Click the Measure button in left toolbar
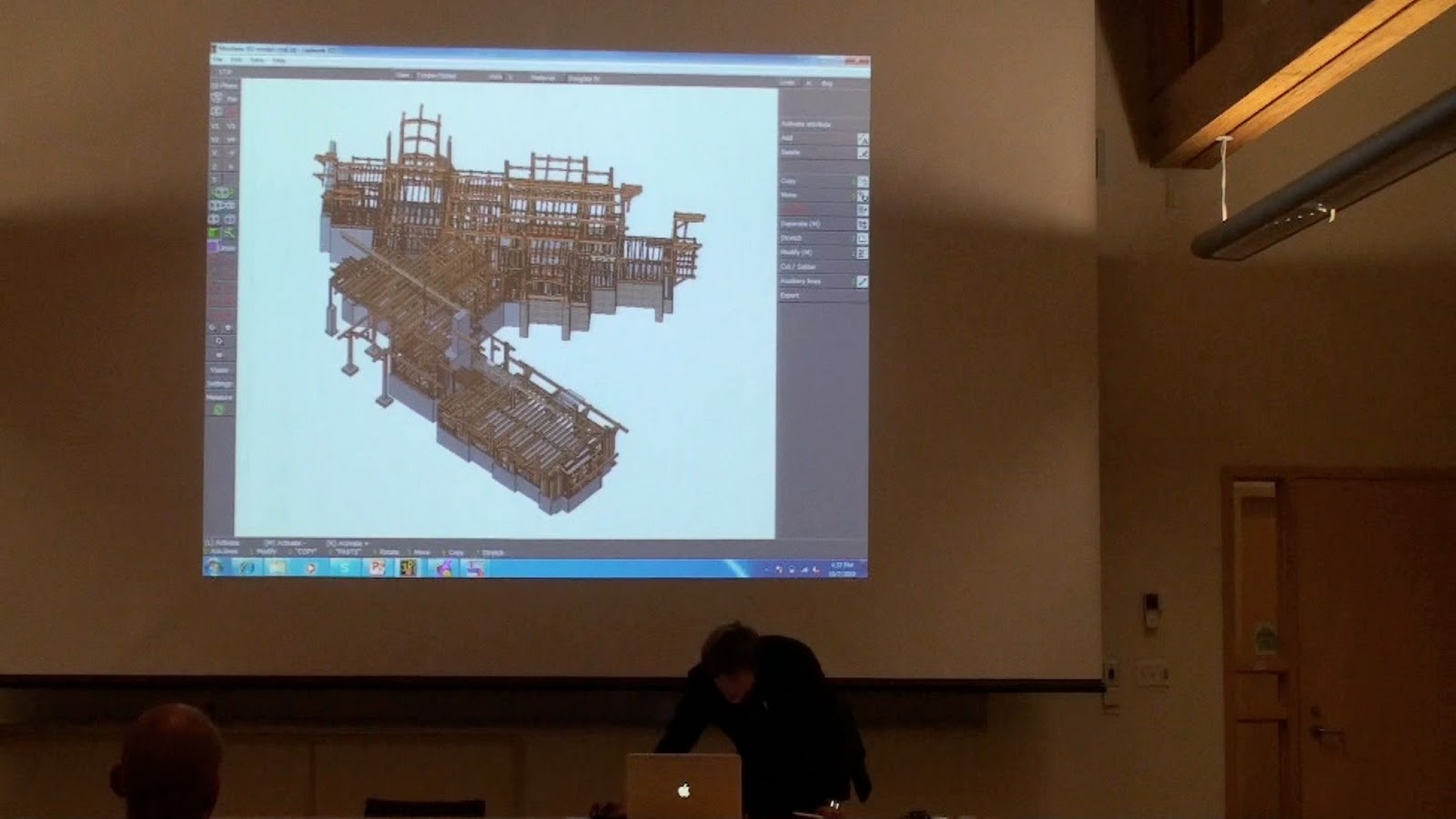1456x819 pixels. [x=220, y=398]
